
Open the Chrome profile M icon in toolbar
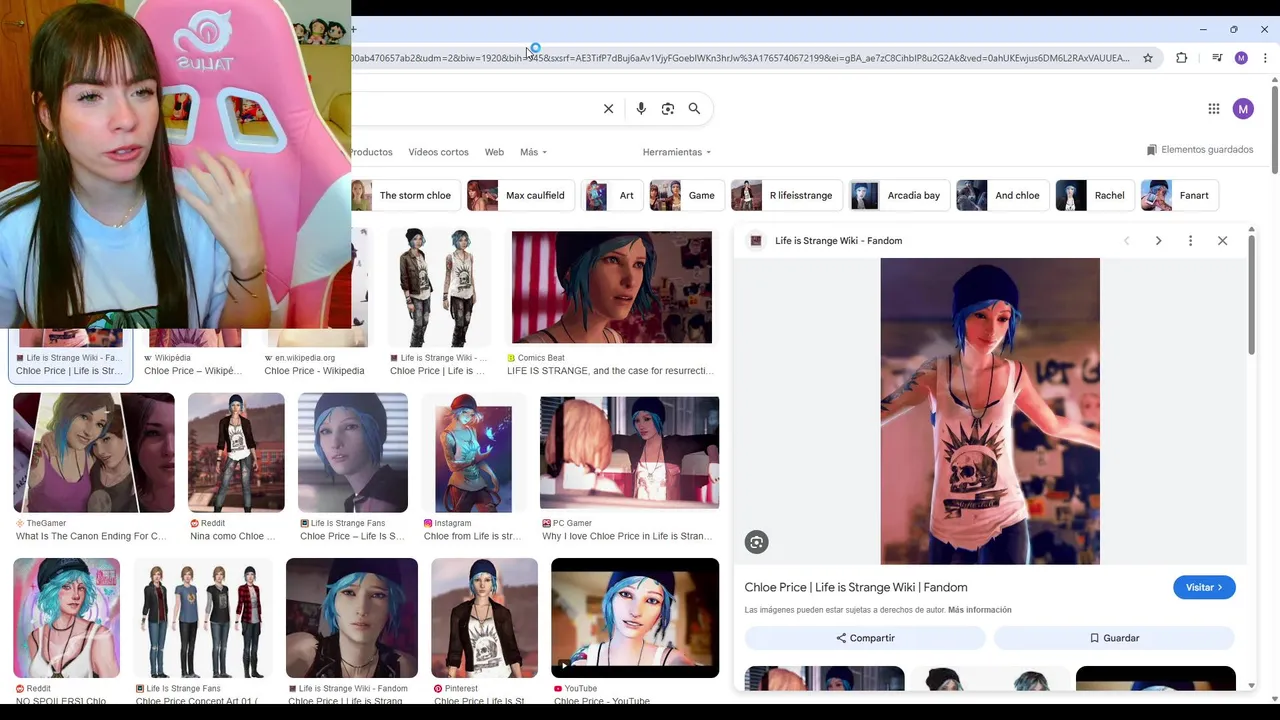click(1241, 58)
